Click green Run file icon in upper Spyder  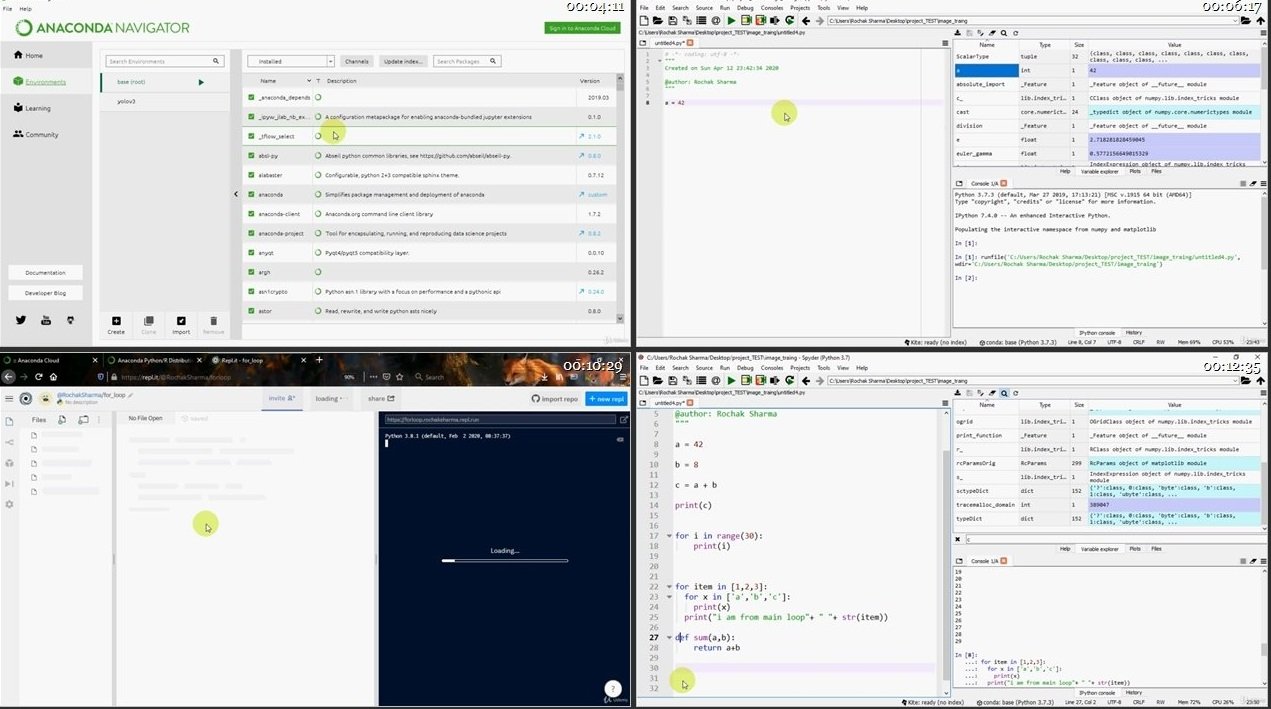(731, 19)
